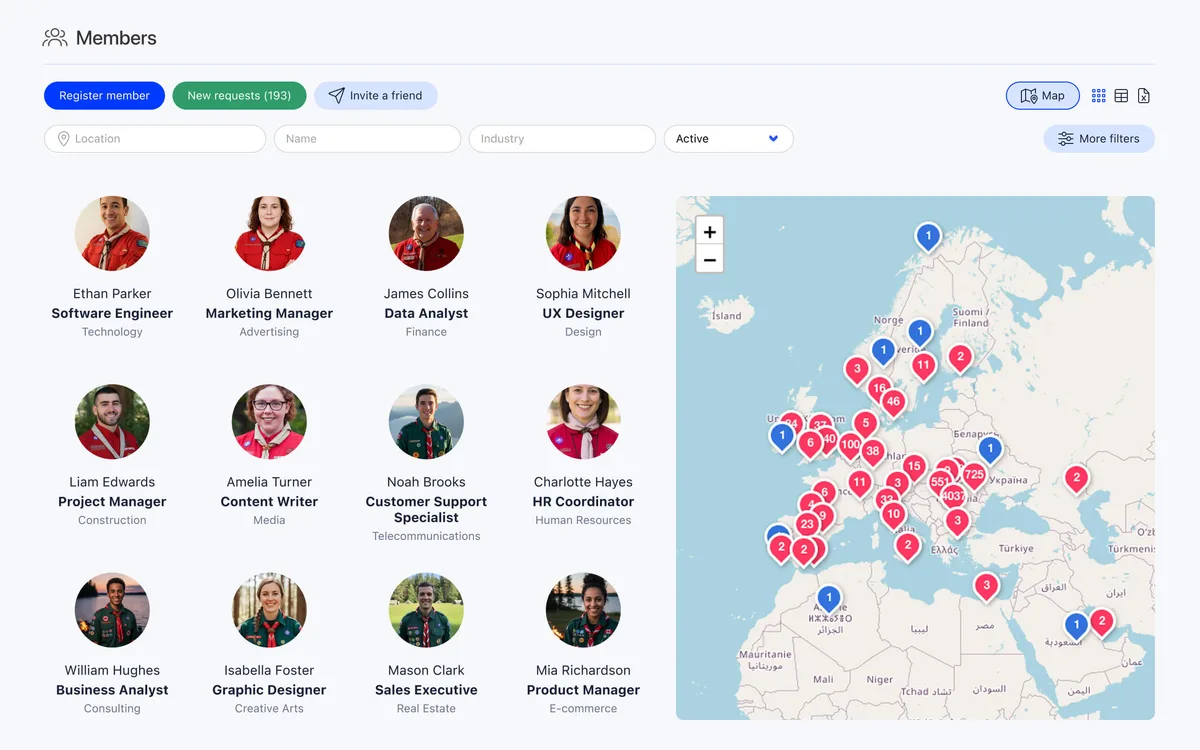Click the Name search field
Image resolution: width=1200 pixels, height=750 pixels.
(x=366, y=138)
